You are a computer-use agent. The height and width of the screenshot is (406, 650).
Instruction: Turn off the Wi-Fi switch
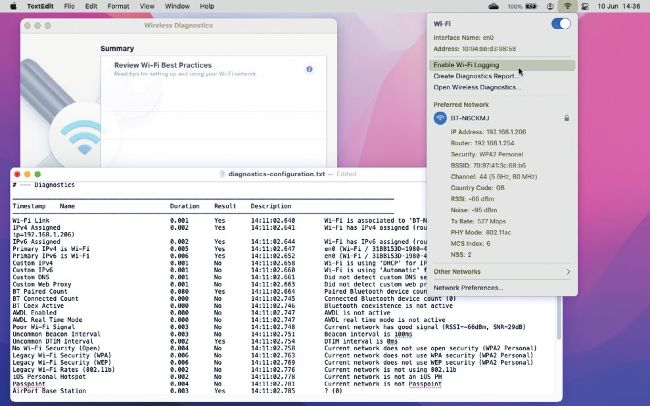pos(561,24)
